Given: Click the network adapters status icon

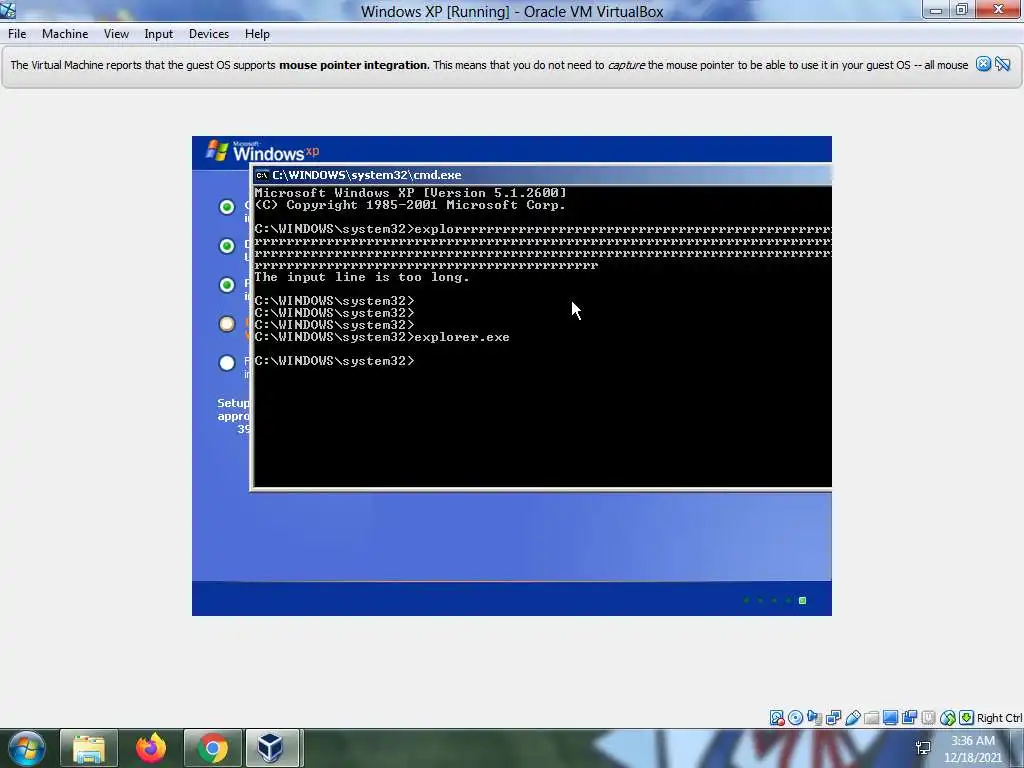Looking at the screenshot, I should point(833,718).
